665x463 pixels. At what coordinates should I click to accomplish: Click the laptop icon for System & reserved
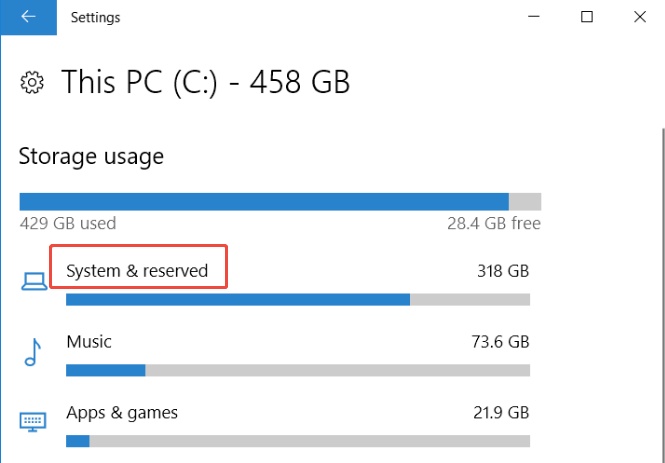[x=34, y=282]
